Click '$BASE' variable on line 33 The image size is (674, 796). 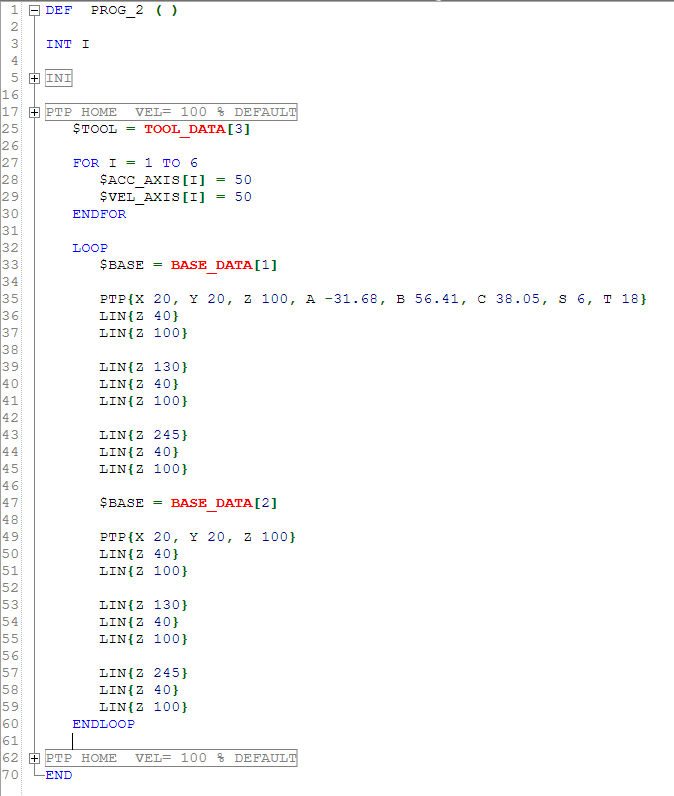pos(122,265)
